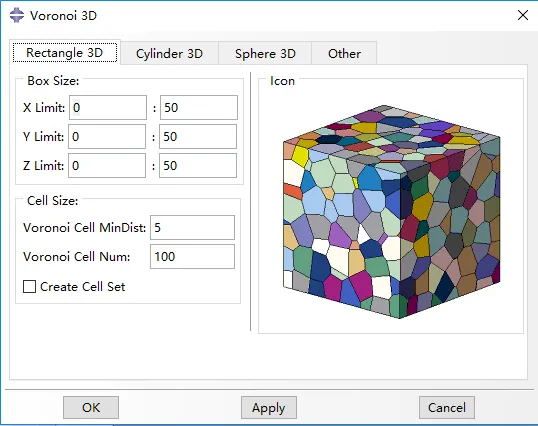538x426 pixels.
Task: Switch to the Cylinder 3D tab
Action: coord(169,54)
